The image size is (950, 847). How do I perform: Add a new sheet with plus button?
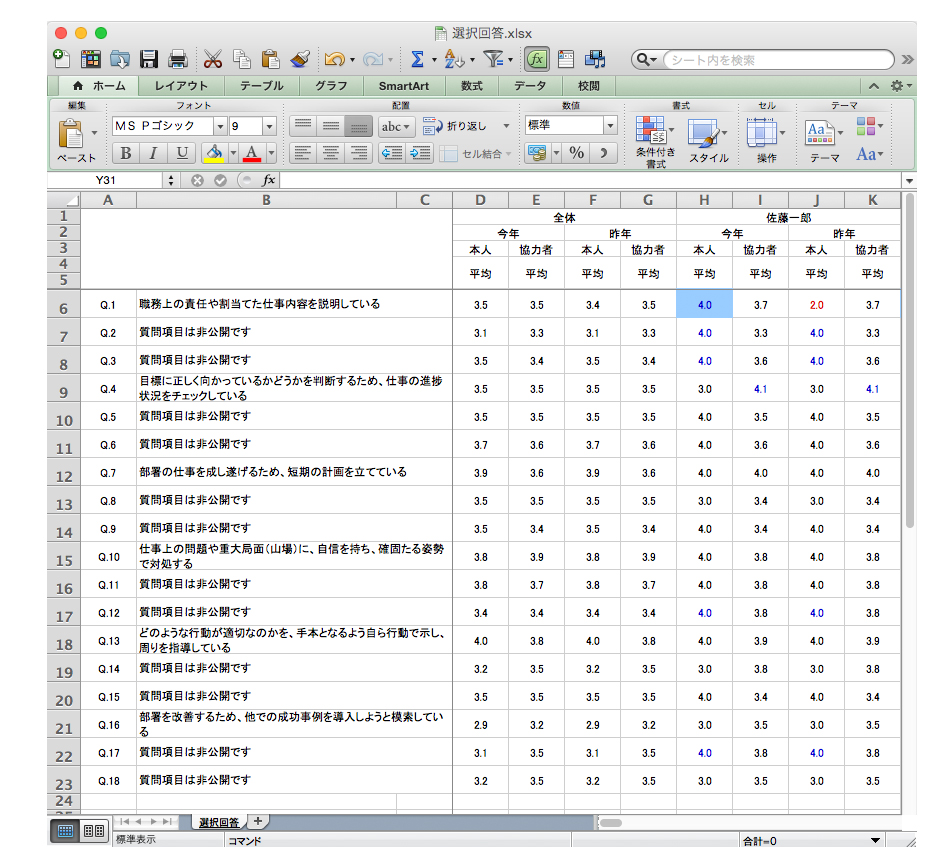tap(258, 821)
